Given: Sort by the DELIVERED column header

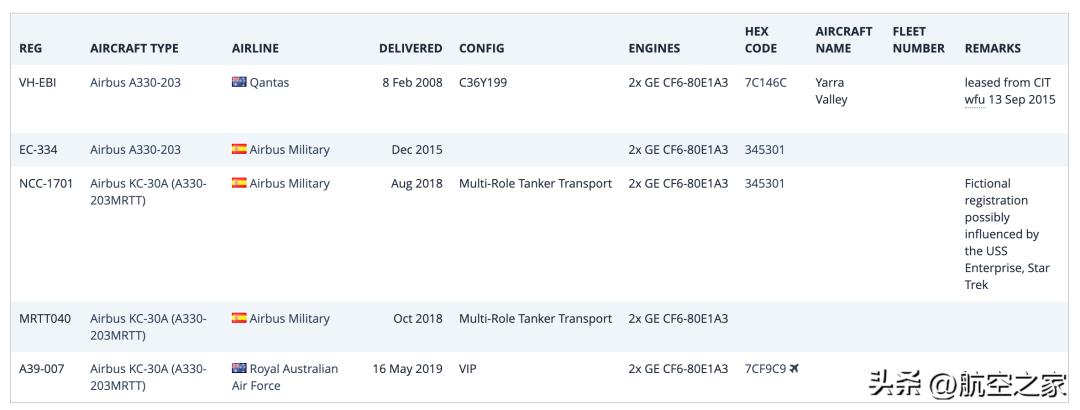Looking at the screenshot, I should pyautogui.click(x=410, y=48).
